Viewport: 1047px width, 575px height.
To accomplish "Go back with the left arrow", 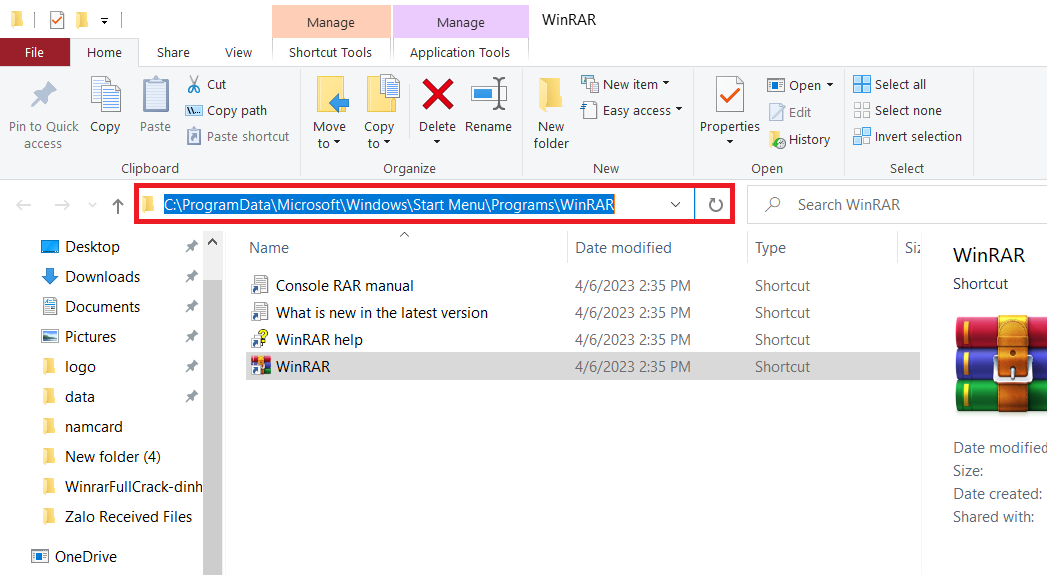I will [x=24, y=205].
